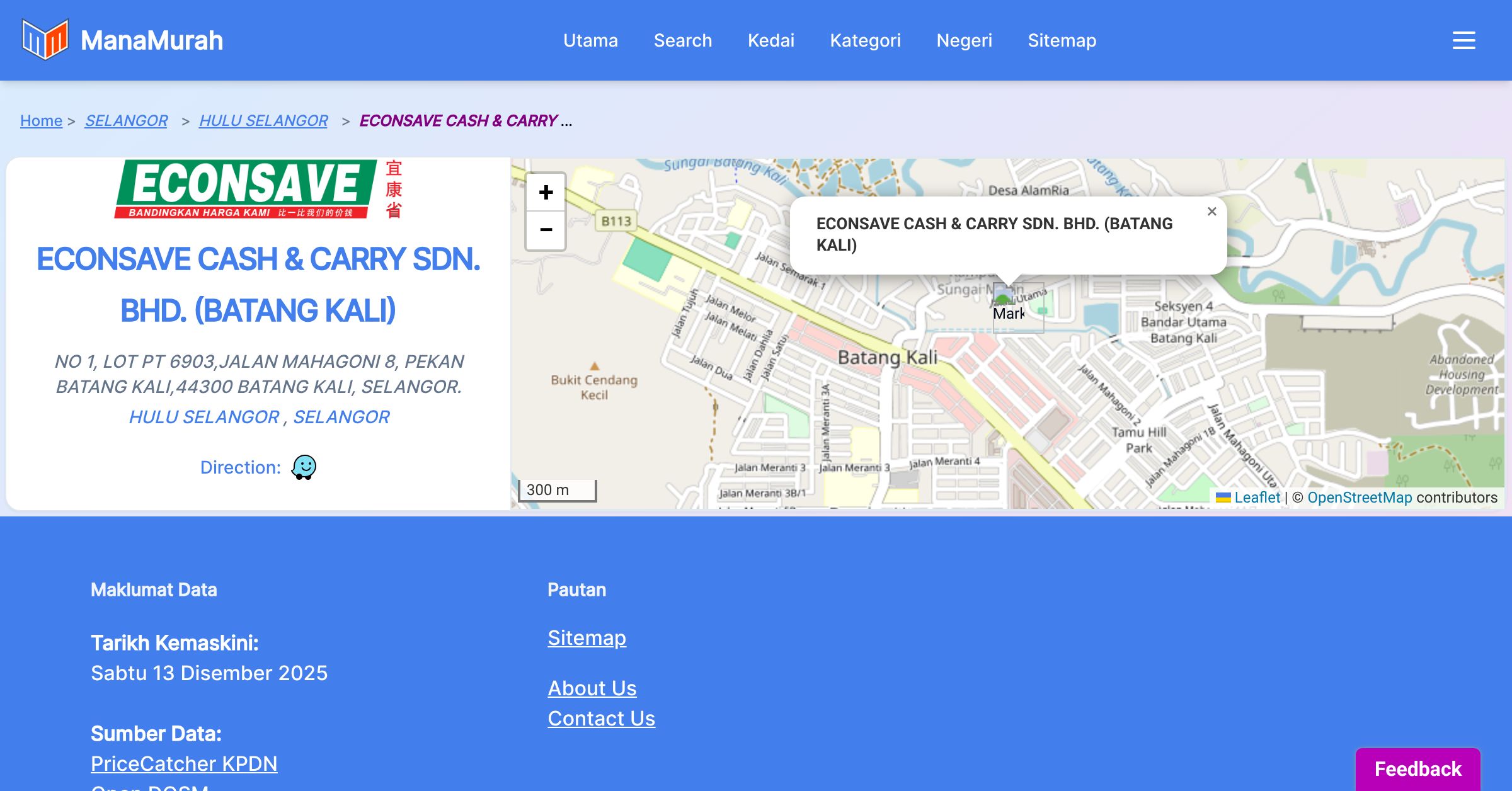Open HULU SELANGOR breadcrumb link
This screenshot has height=791, width=1512.
pos(263,120)
